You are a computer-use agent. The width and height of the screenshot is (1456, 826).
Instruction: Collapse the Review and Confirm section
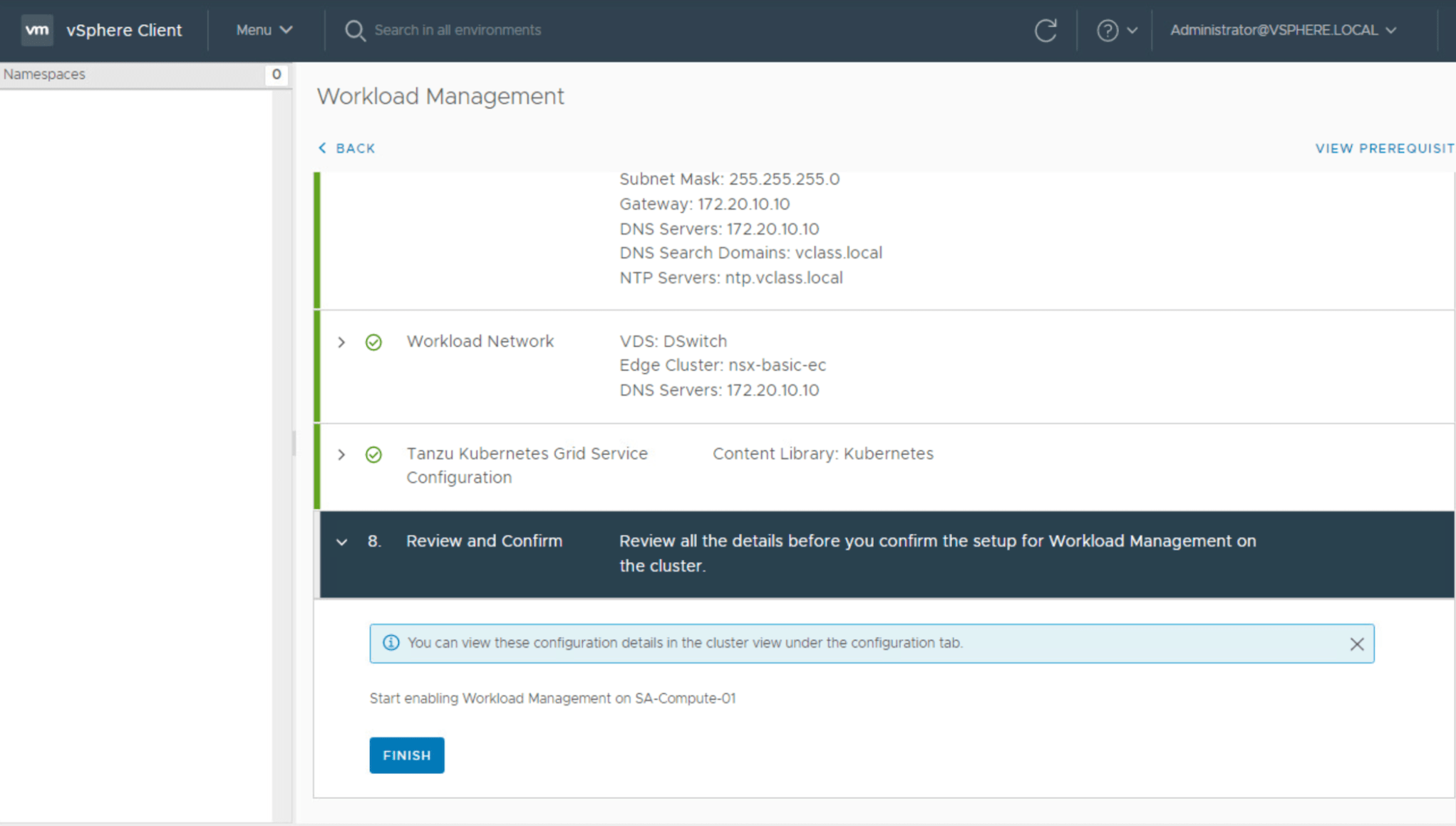click(x=341, y=542)
